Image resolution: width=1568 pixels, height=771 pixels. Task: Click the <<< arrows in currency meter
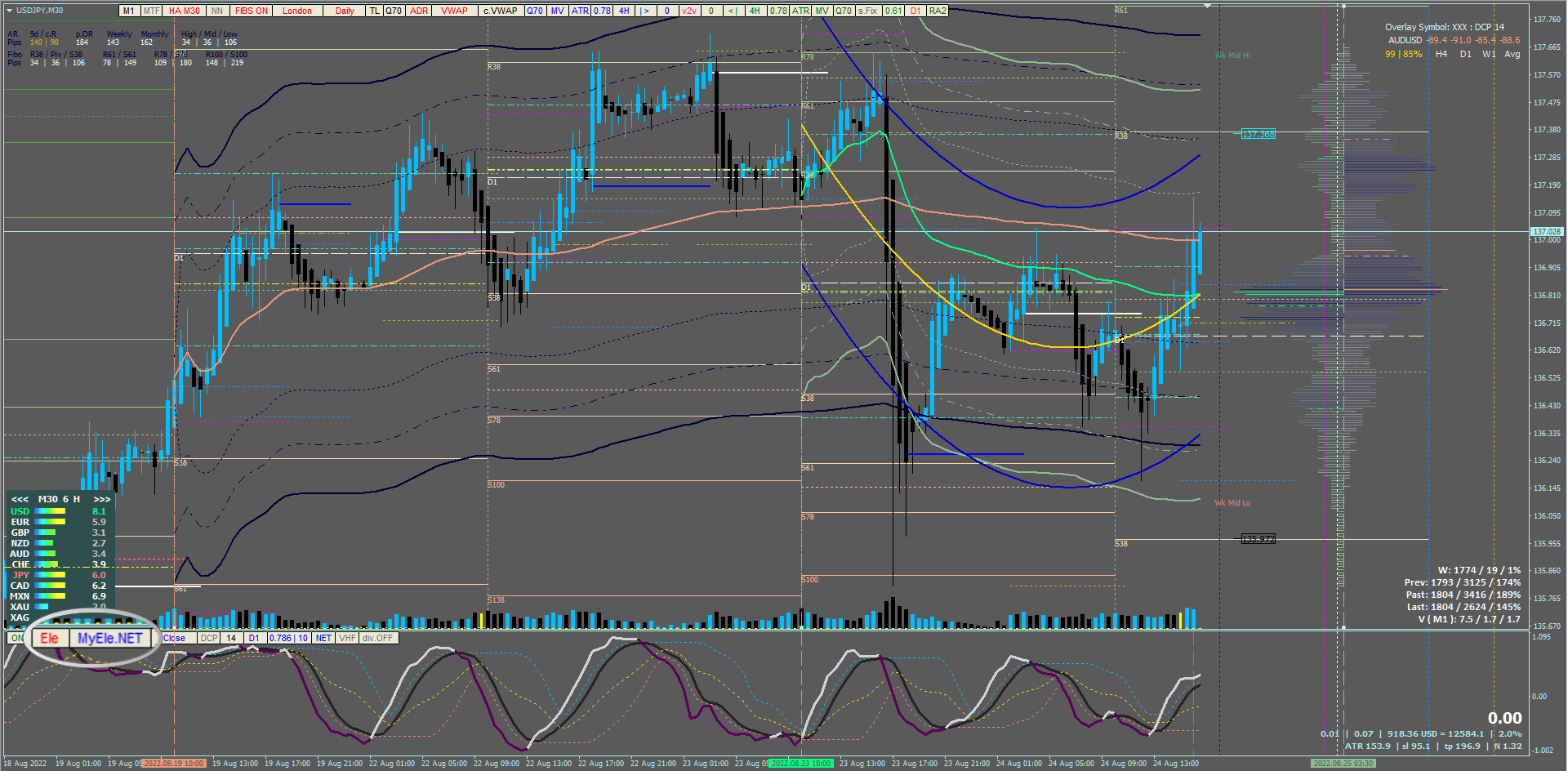point(20,499)
